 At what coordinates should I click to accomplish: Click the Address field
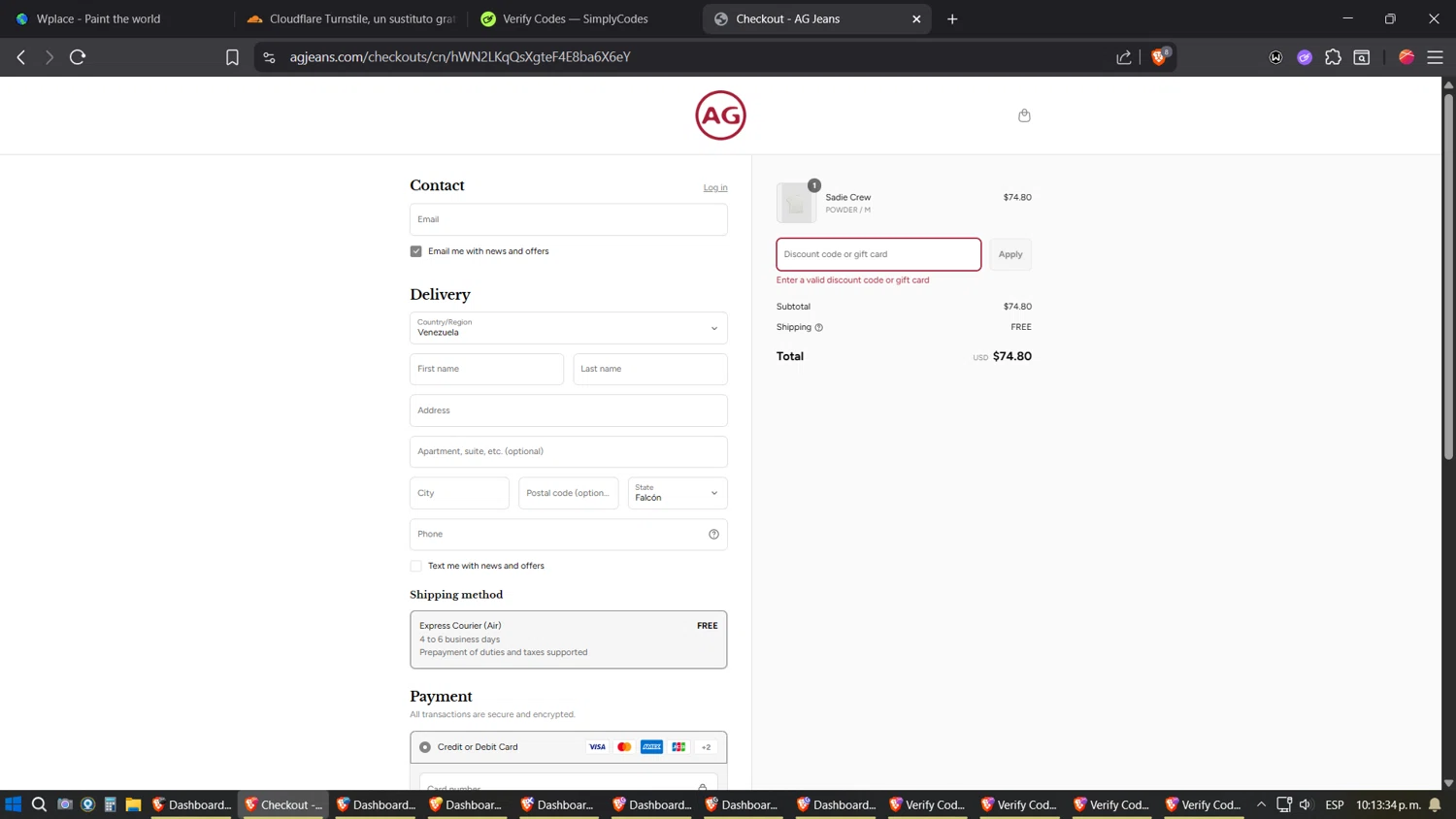coord(568,410)
